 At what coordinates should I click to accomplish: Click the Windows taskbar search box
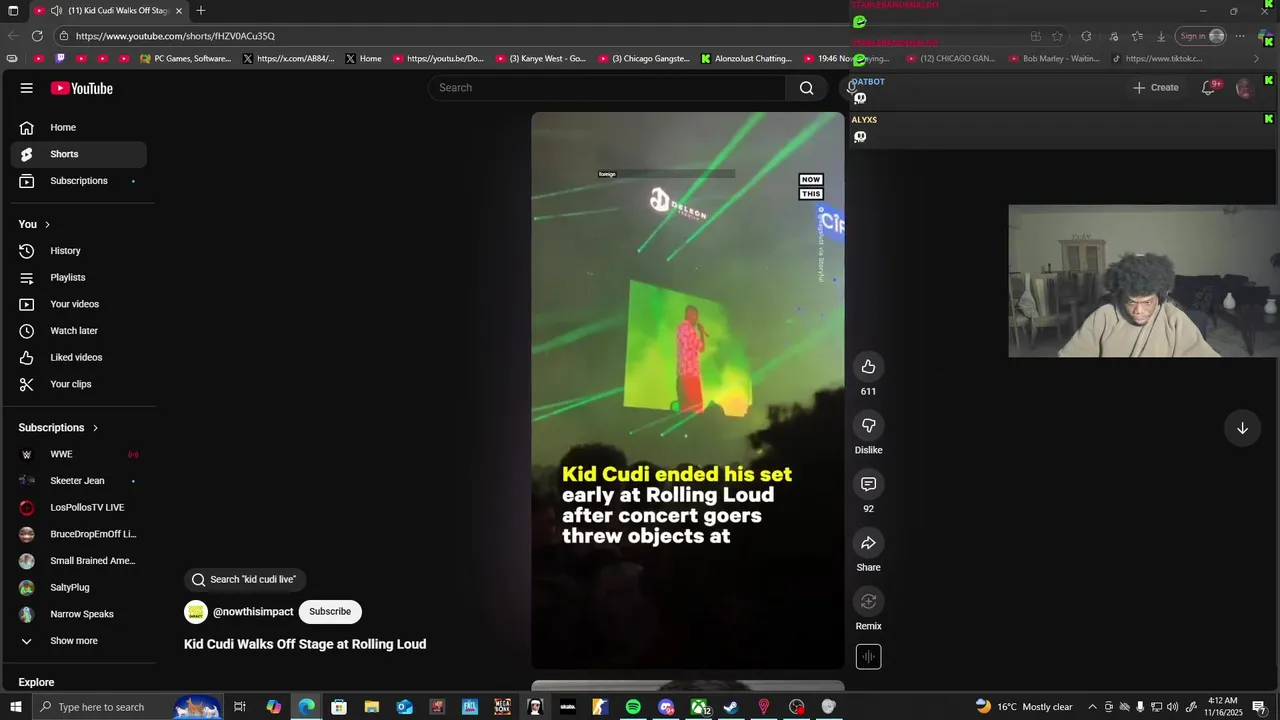point(128,707)
